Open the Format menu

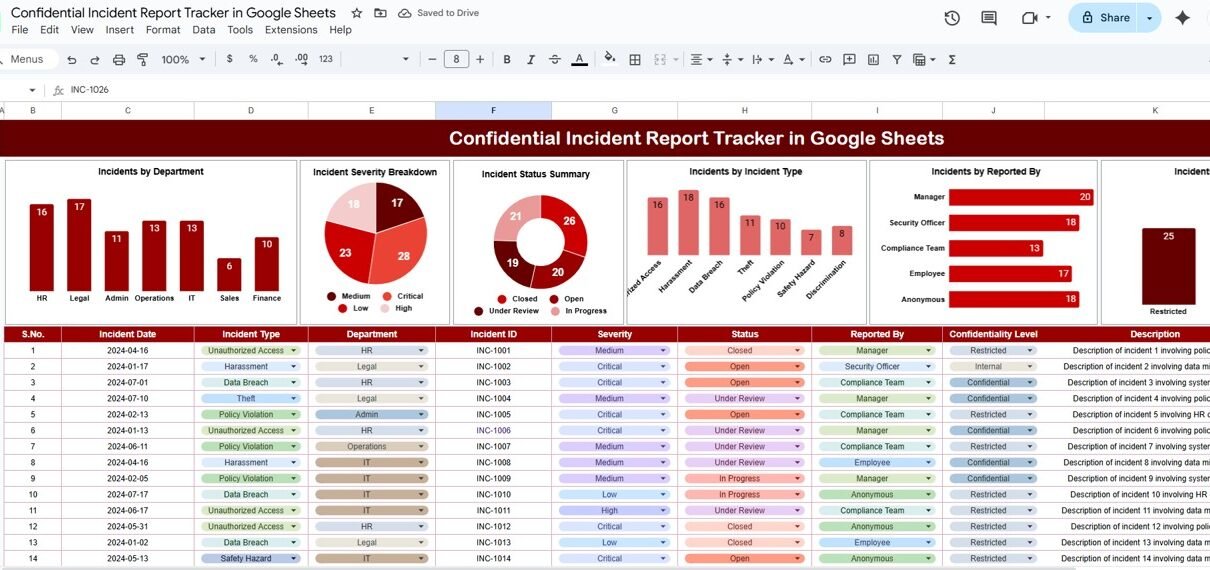163,30
